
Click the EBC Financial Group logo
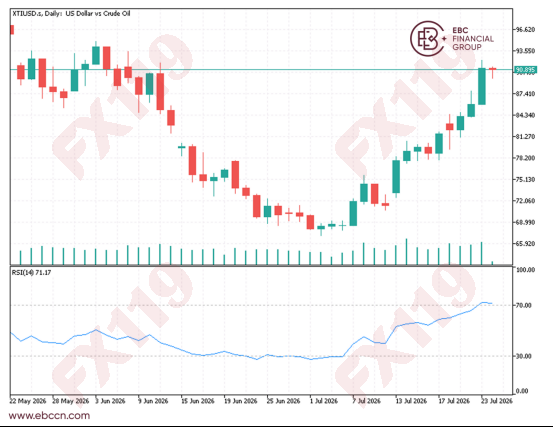point(452,38)
